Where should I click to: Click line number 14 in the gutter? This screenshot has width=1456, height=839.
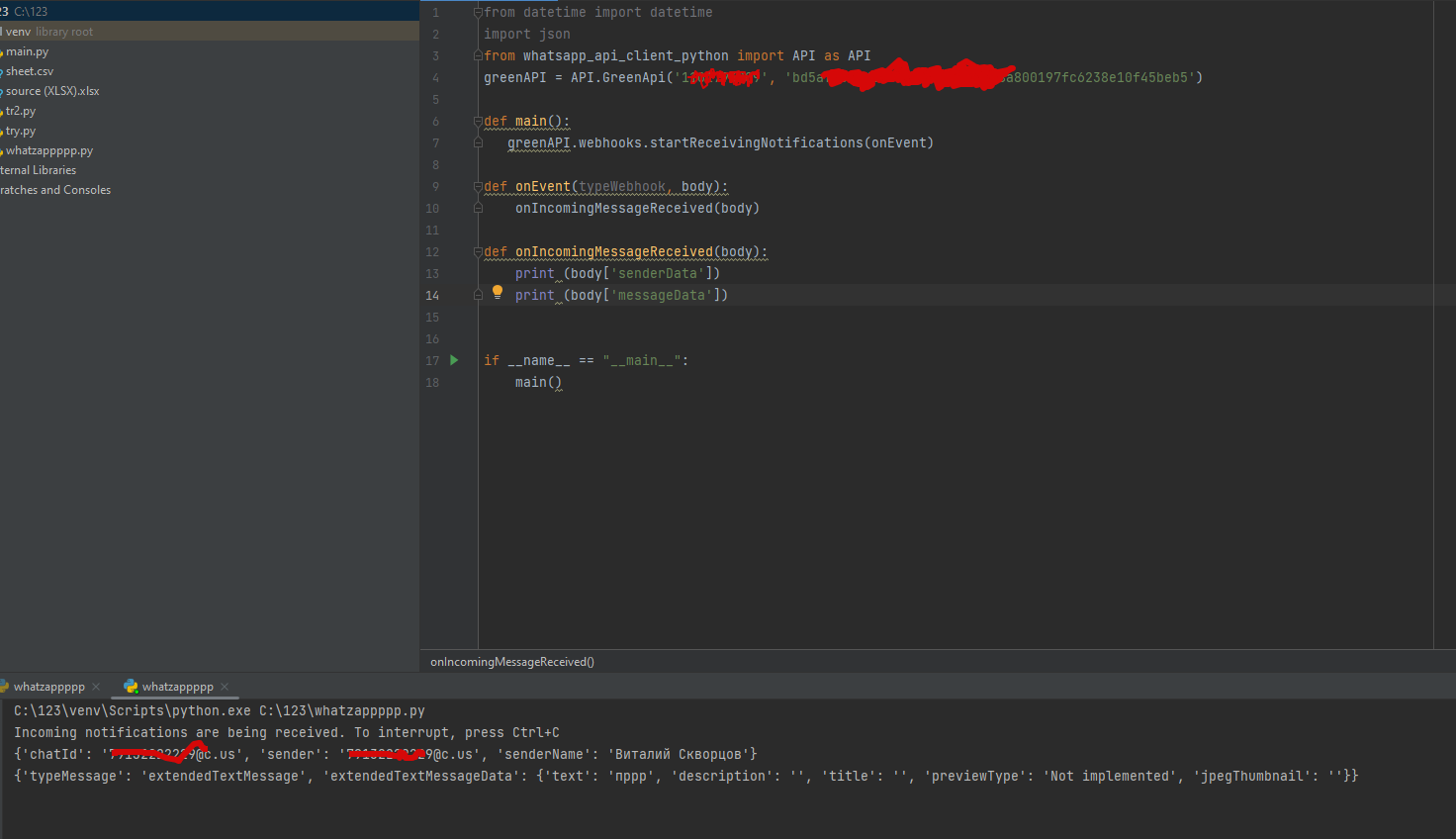[x=432, y=296]
